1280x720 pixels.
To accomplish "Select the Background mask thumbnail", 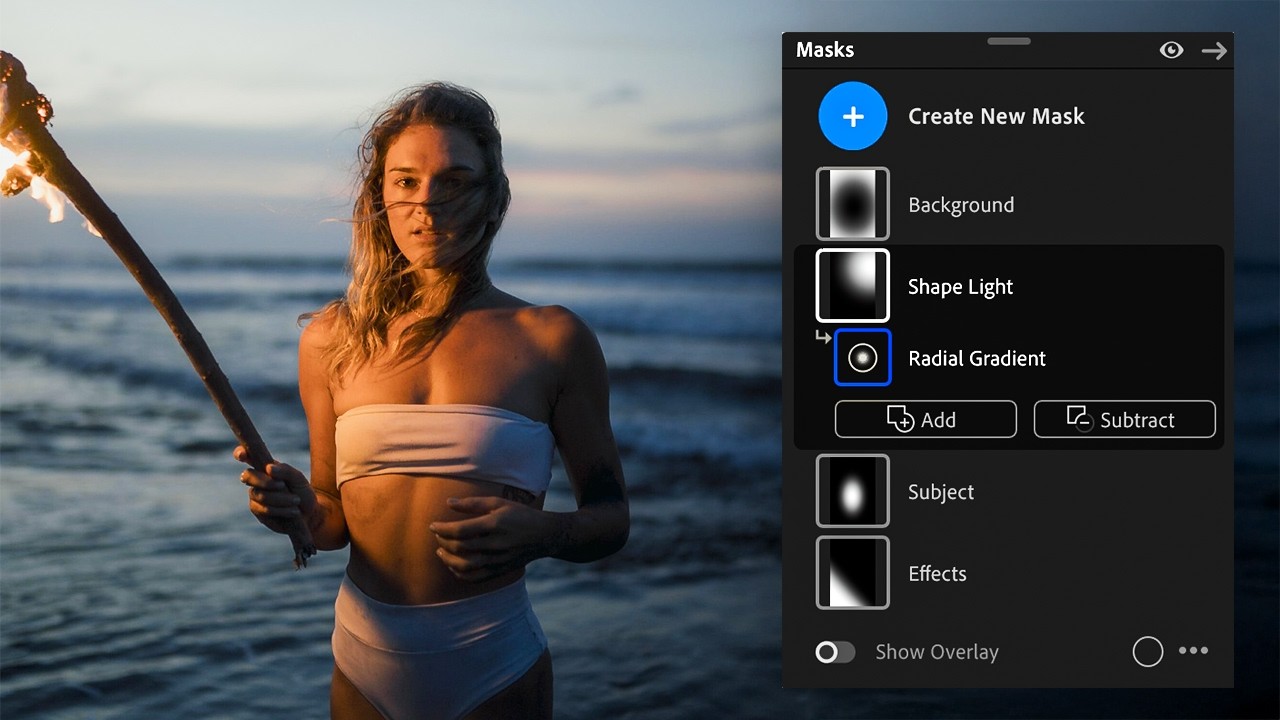I will 853,204.
